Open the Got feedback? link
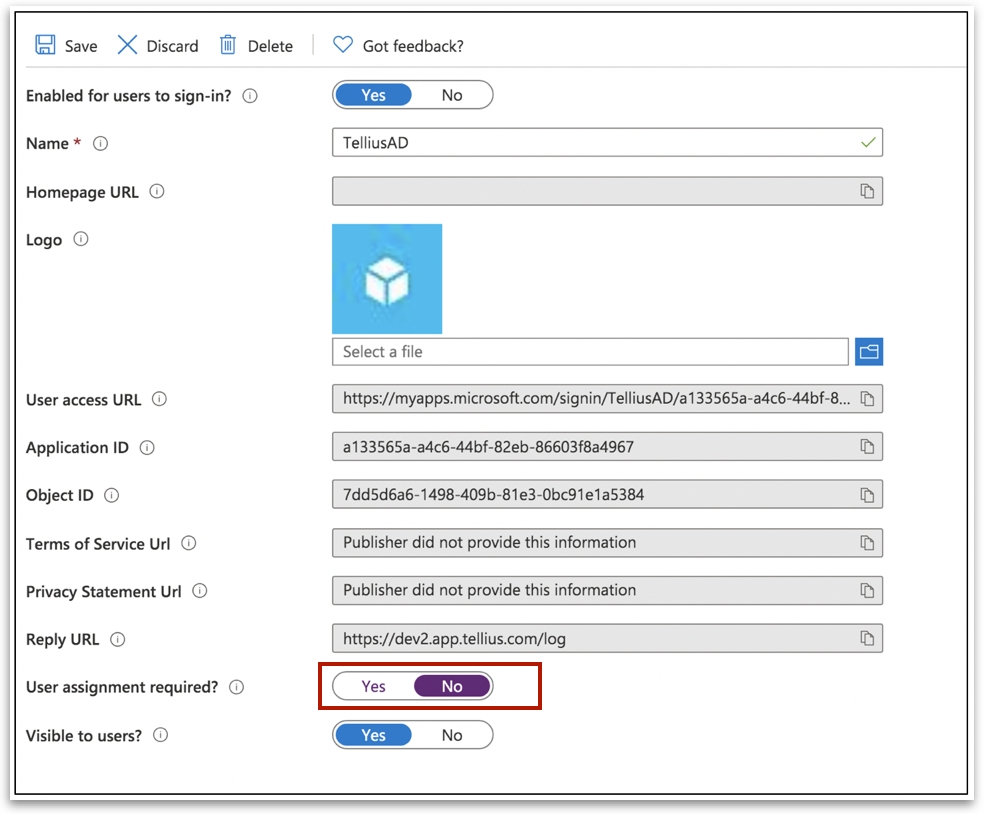 (398, 46)
